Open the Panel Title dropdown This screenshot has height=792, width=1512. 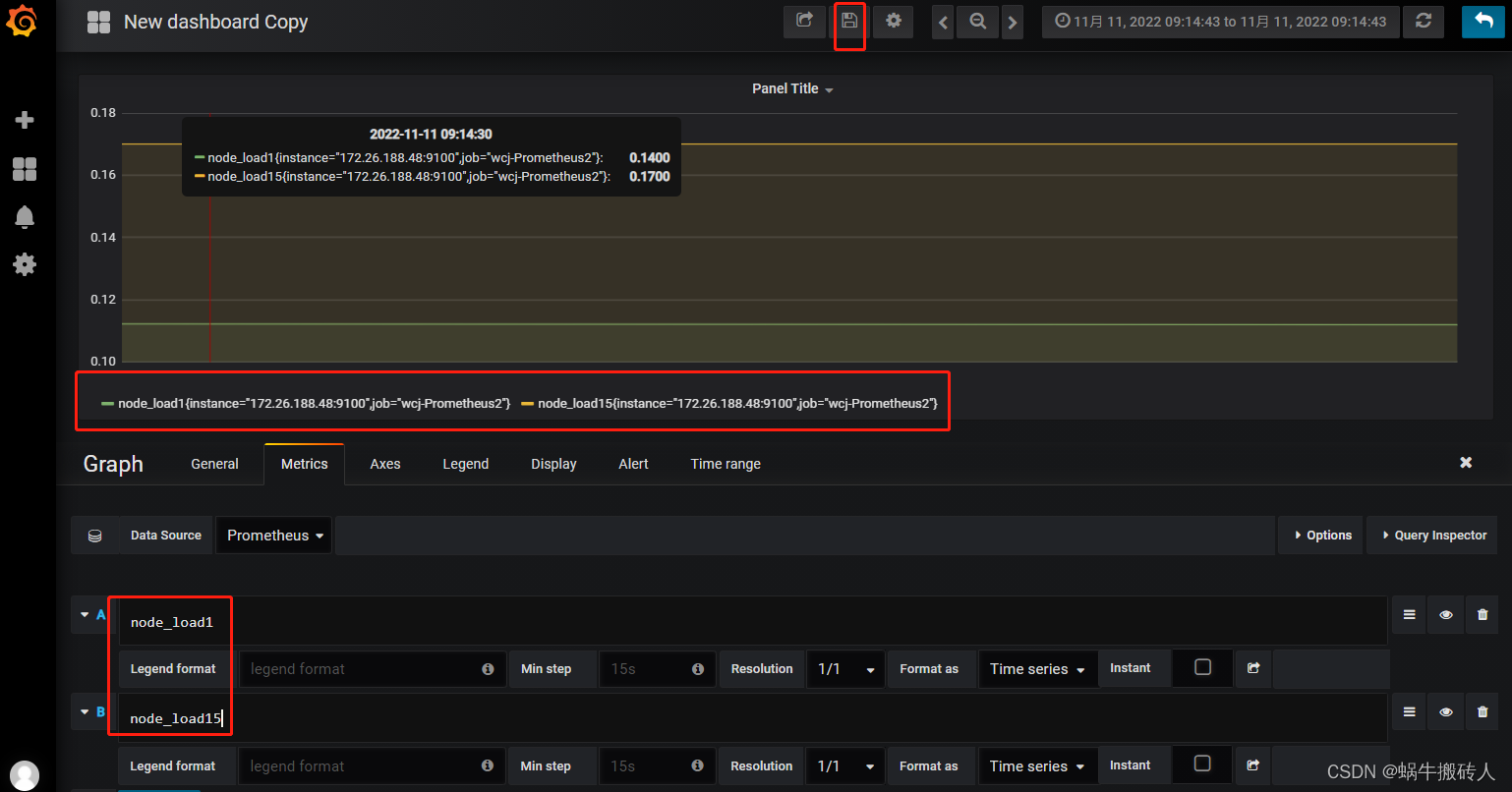click(x=792, y=88)
